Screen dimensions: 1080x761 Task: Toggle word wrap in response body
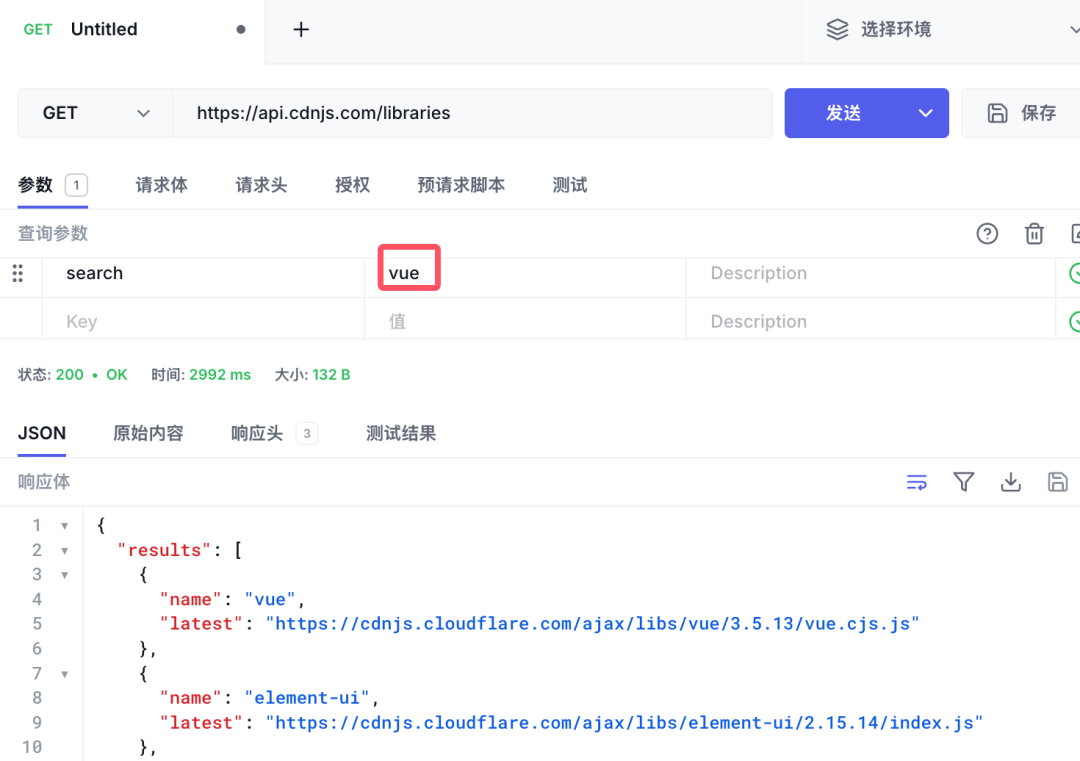click(916, 481)
